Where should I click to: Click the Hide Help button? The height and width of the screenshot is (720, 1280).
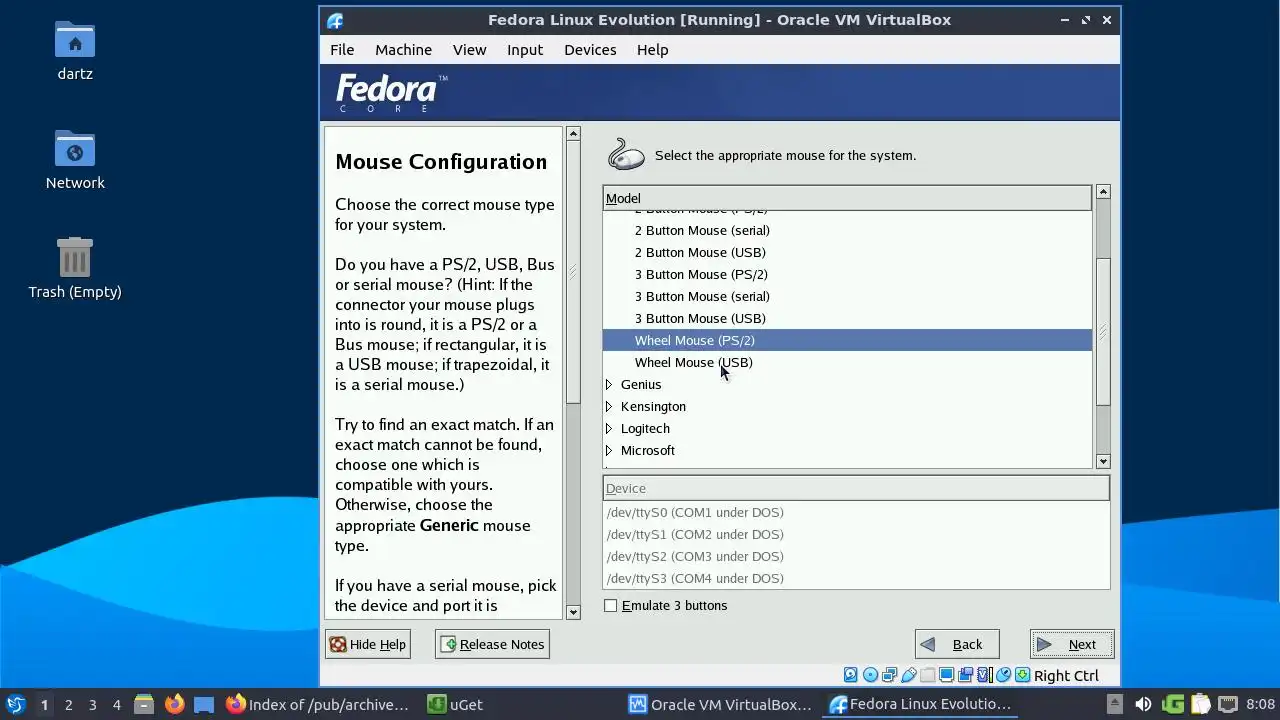tap(368, 644)
